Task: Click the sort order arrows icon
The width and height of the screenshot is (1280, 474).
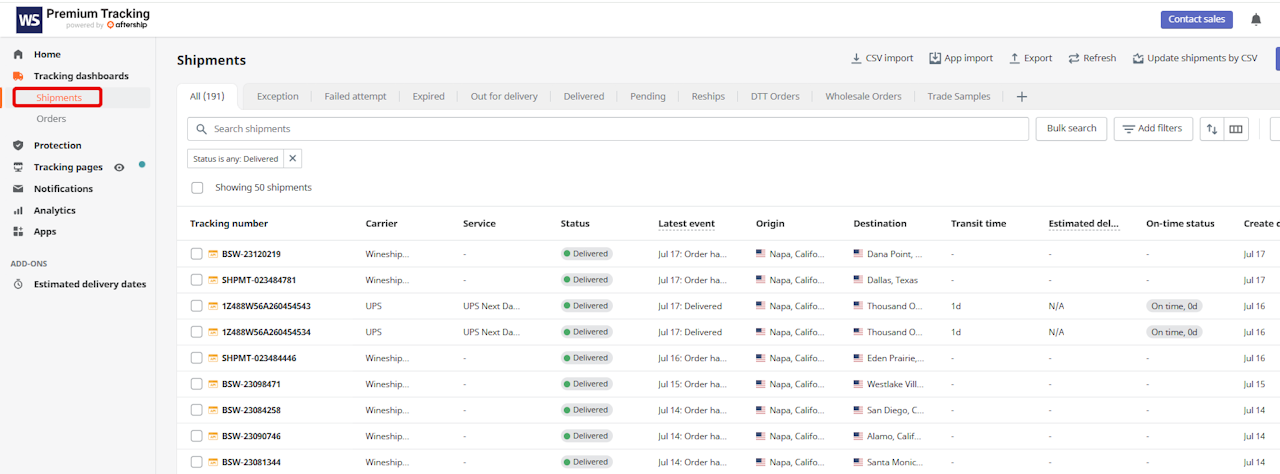Action: click(x=1212, y=129)
